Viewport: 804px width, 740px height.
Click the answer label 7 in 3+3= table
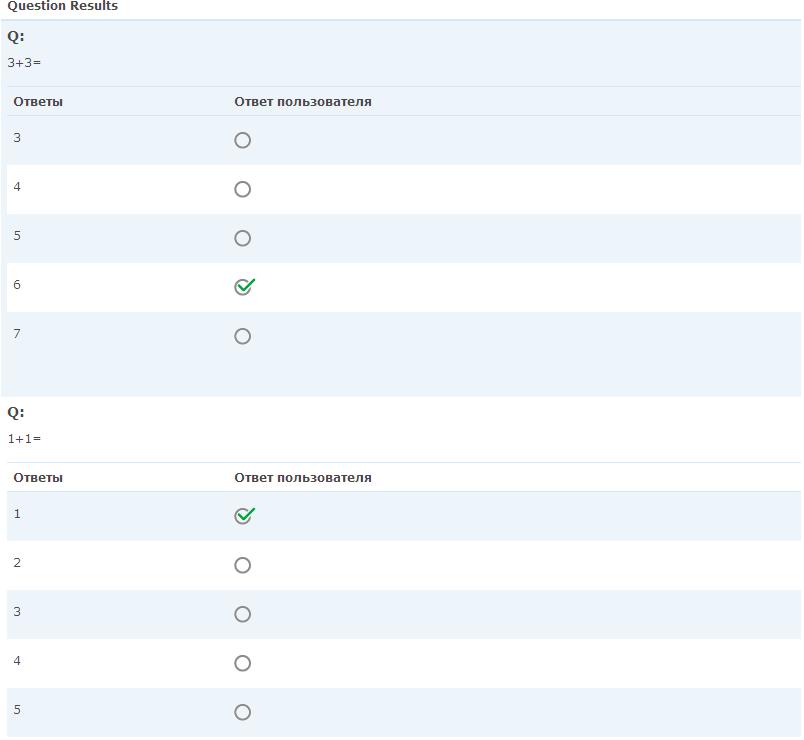[x=17, y=334]
